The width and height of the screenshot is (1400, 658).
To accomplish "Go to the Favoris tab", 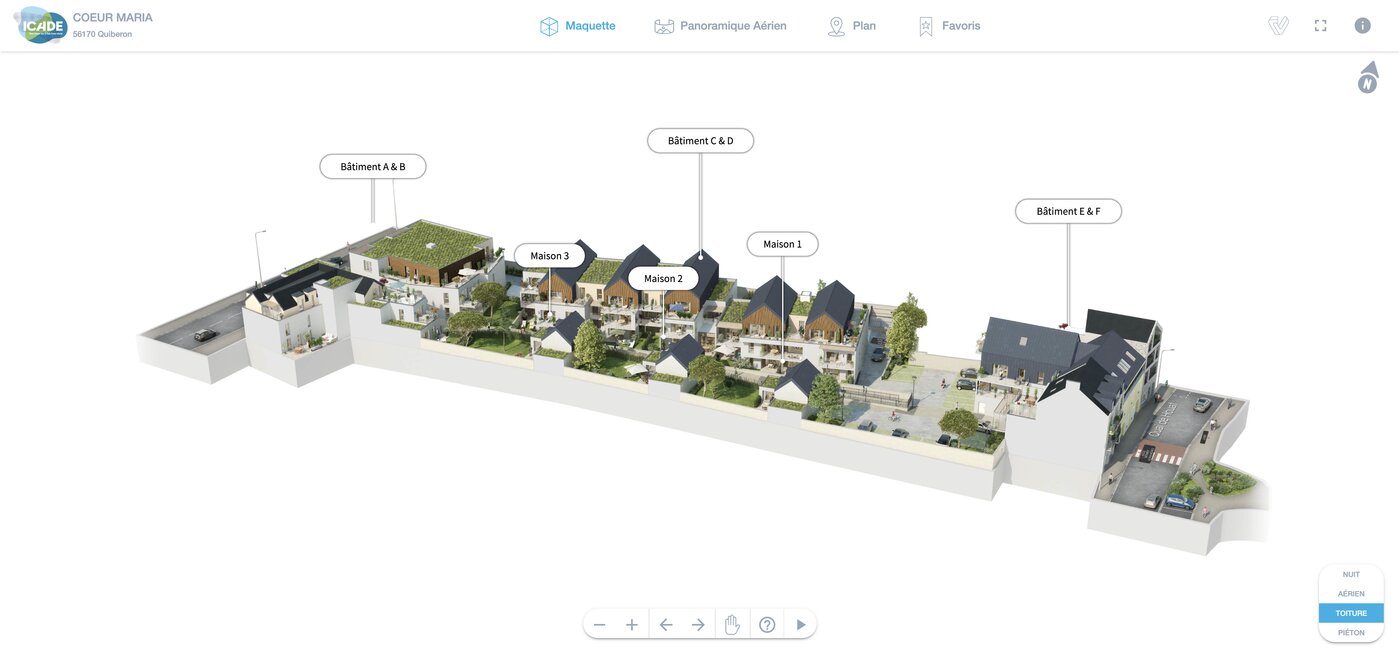I will 949,26.
